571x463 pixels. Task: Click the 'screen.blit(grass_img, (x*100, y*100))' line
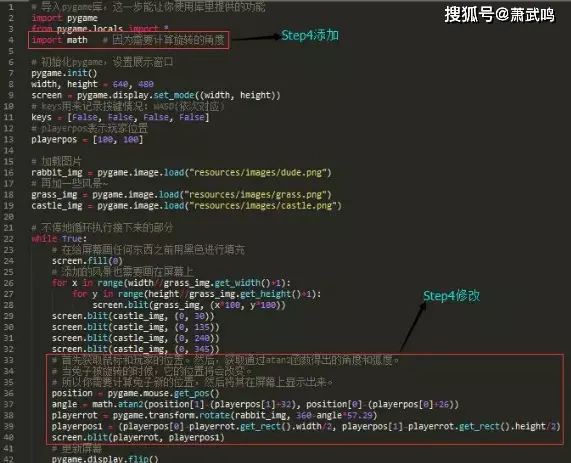click(x=189, y=305)
